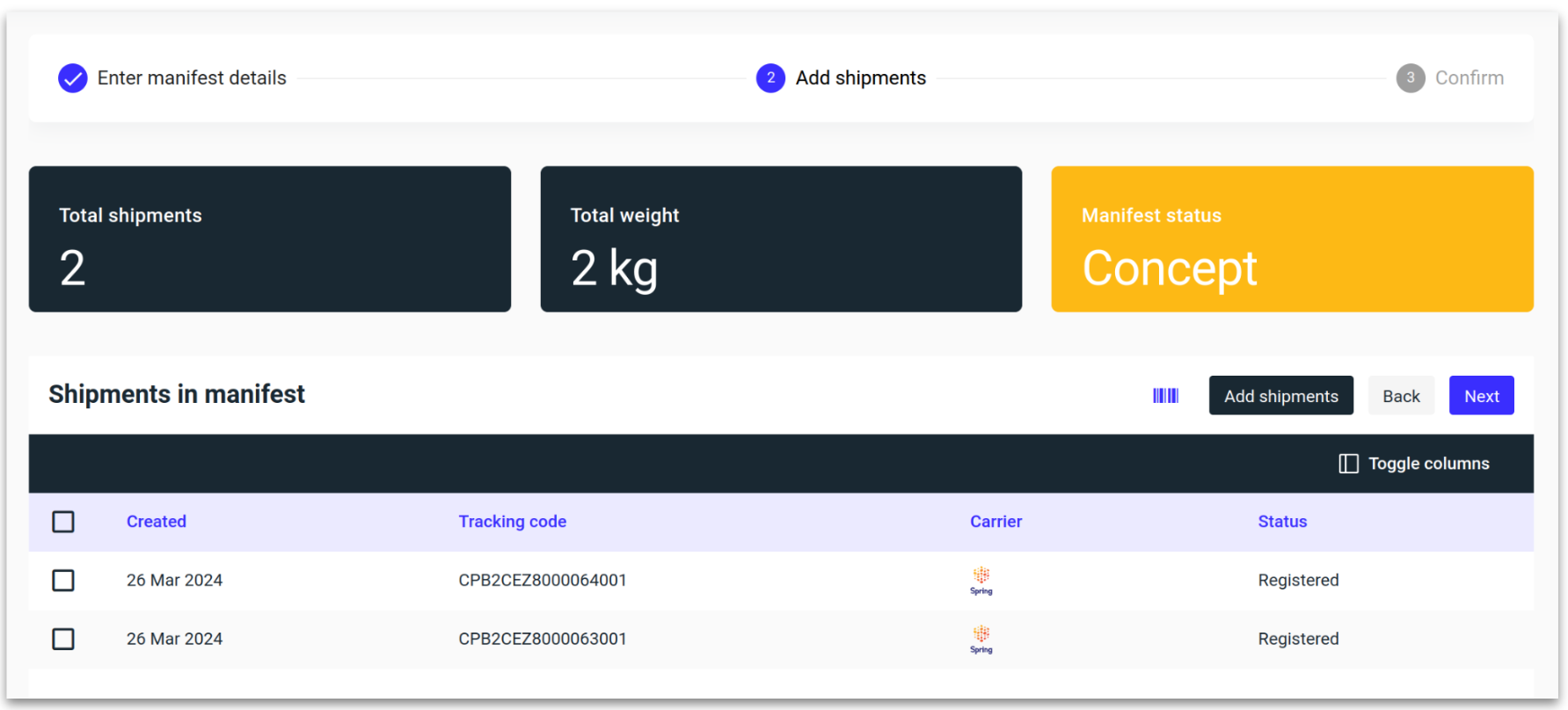Image resolution: width=1568 pixels, height=710 pixels.
Task: Click the completed step checkmark icon
Action: [x=73, y=78]
